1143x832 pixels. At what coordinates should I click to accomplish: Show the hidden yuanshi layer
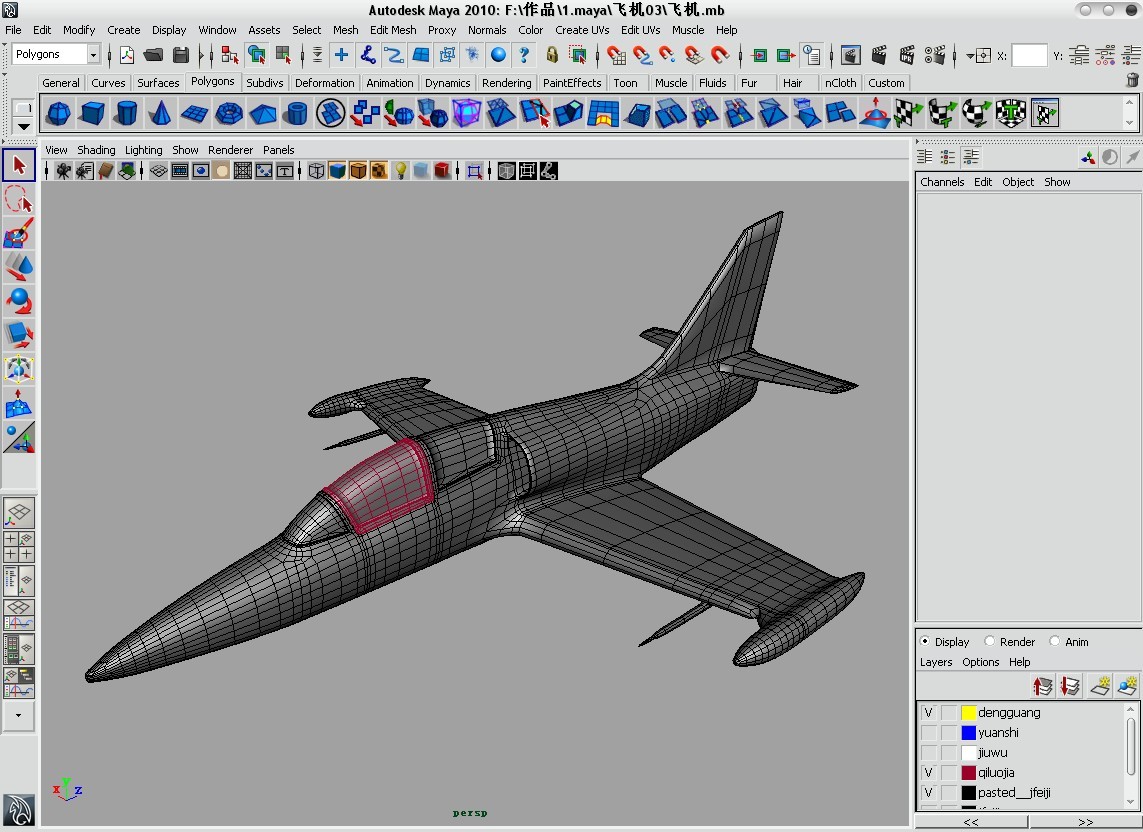(x=928, y=733)
